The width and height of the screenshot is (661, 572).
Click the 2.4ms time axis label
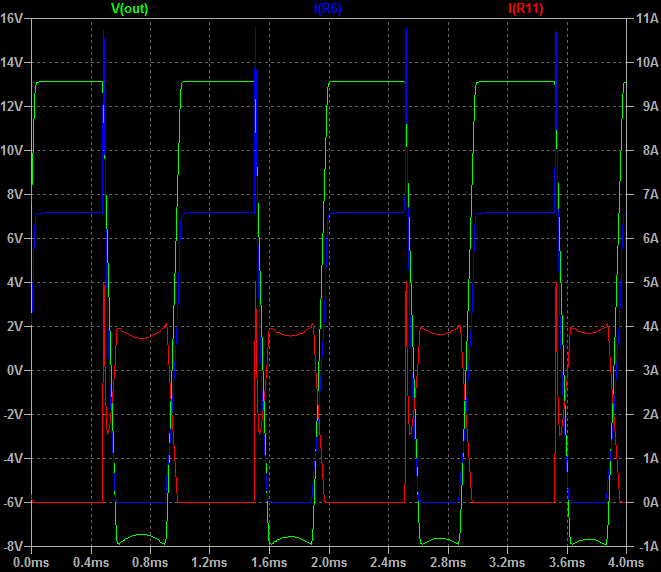tap(388, 563)
